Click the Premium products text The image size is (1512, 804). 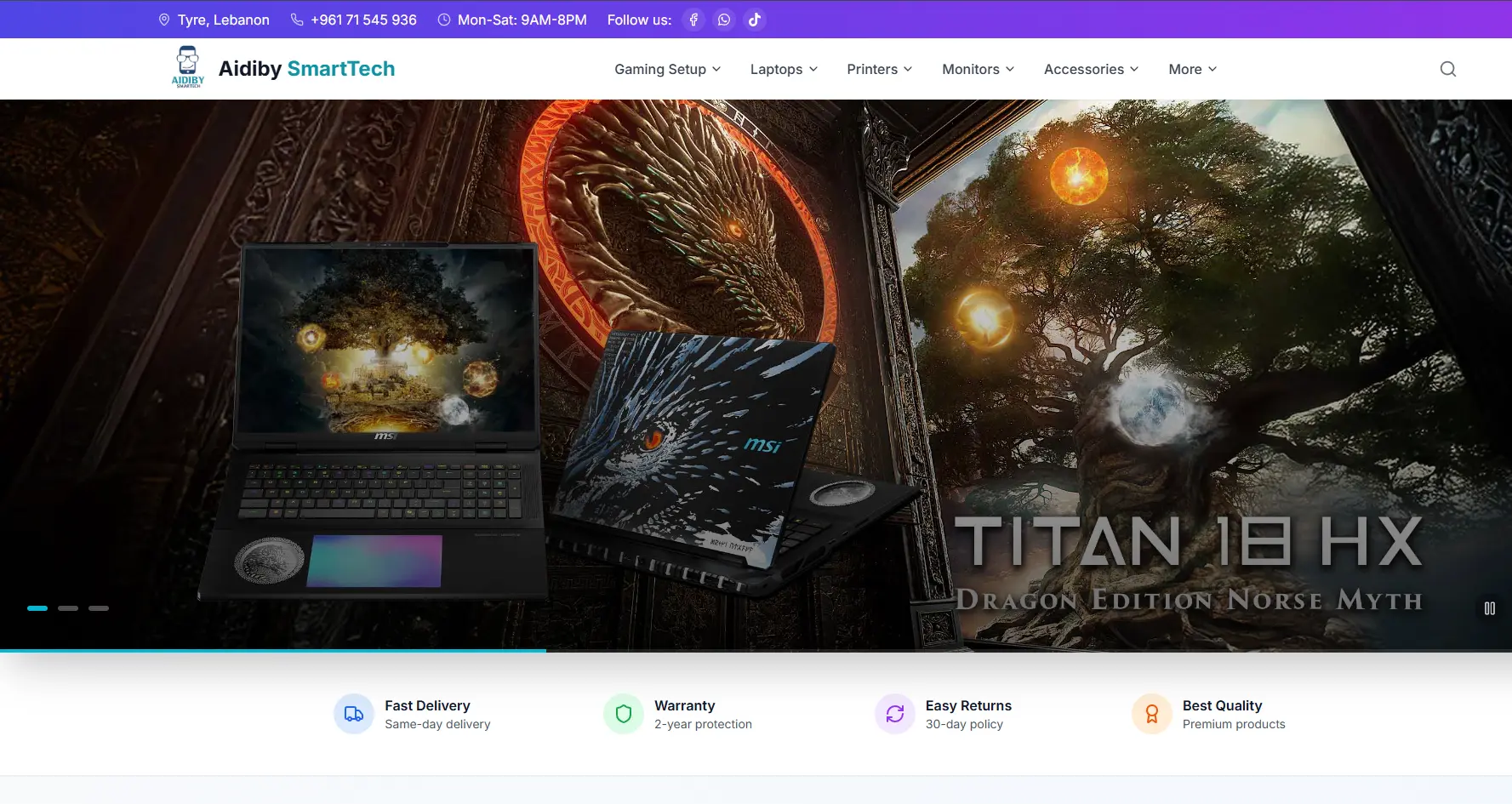[1234, 724]
